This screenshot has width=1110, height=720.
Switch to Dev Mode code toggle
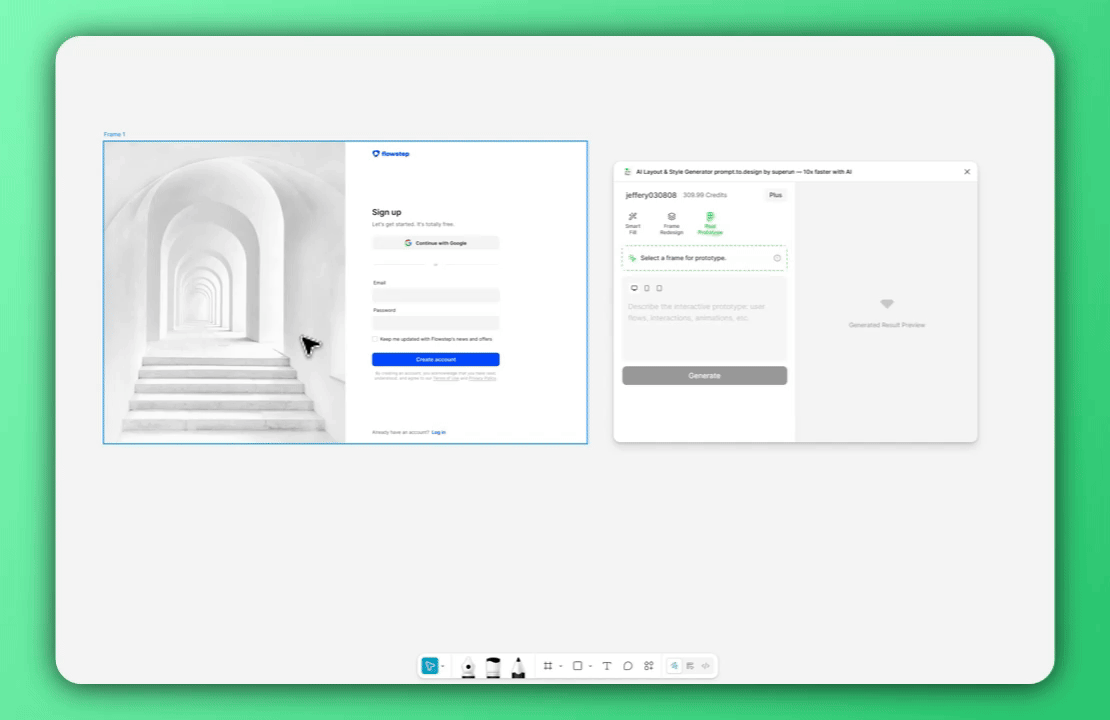[x=706, y=665]
